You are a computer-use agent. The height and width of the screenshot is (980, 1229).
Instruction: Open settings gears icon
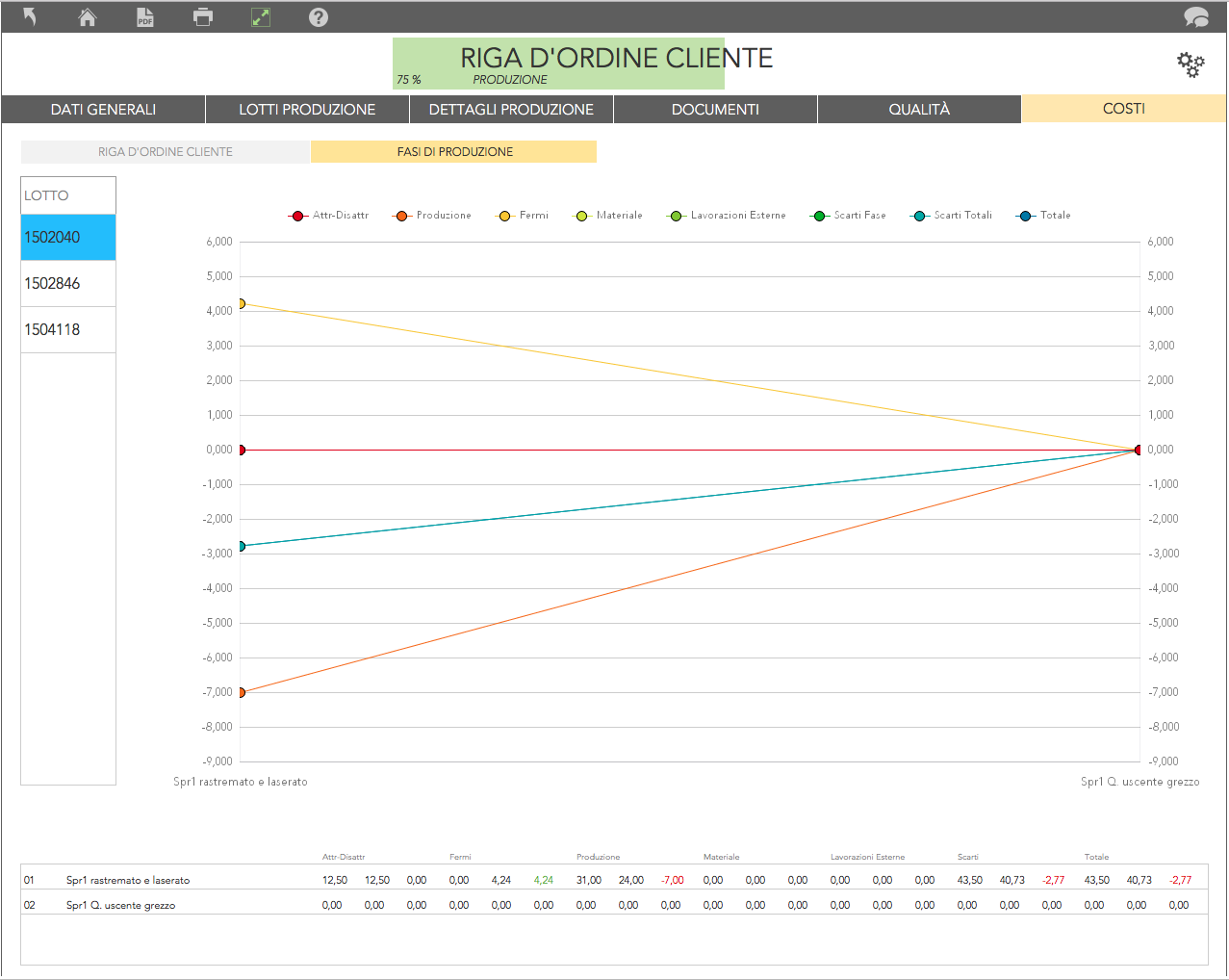click(x=1191, y=64)
